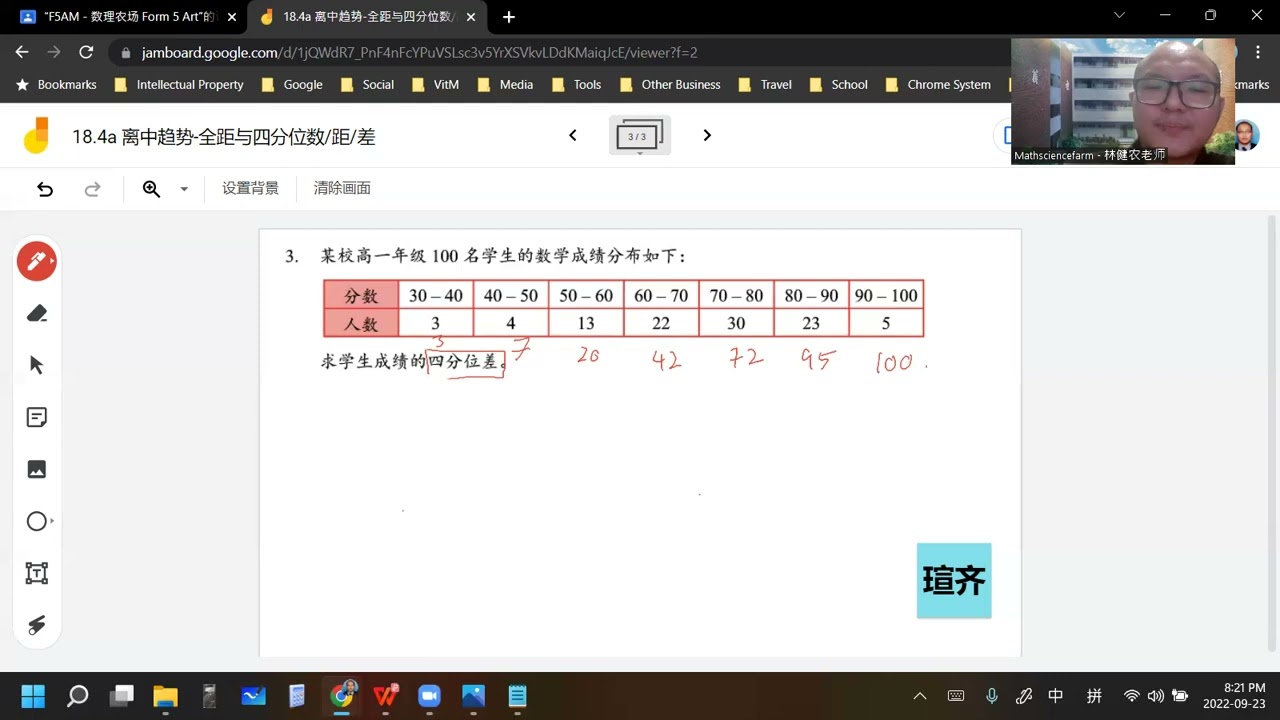This screenshot has height=720, width=1280.
Task: Open the Google account avatar
Action: [1246, 135]
